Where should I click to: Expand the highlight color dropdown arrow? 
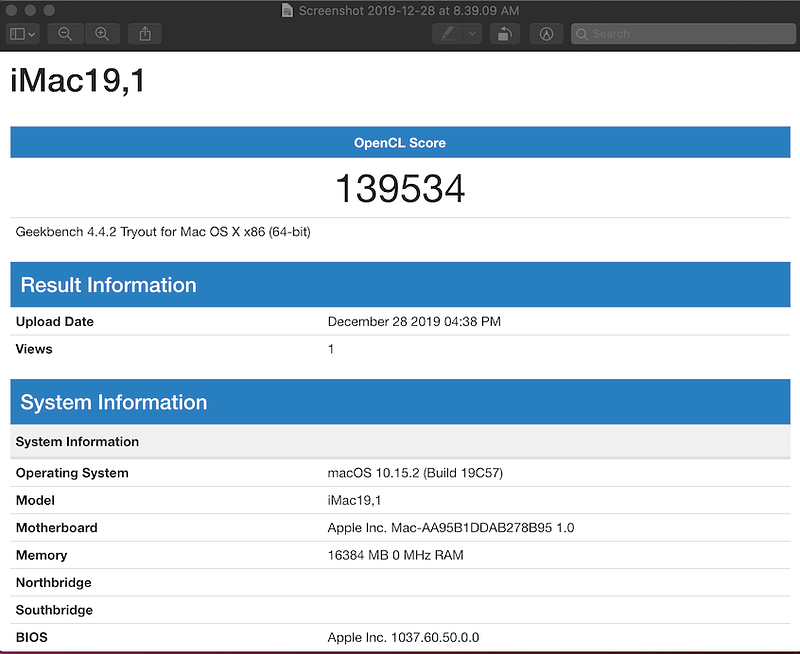[x=472, y=34]
